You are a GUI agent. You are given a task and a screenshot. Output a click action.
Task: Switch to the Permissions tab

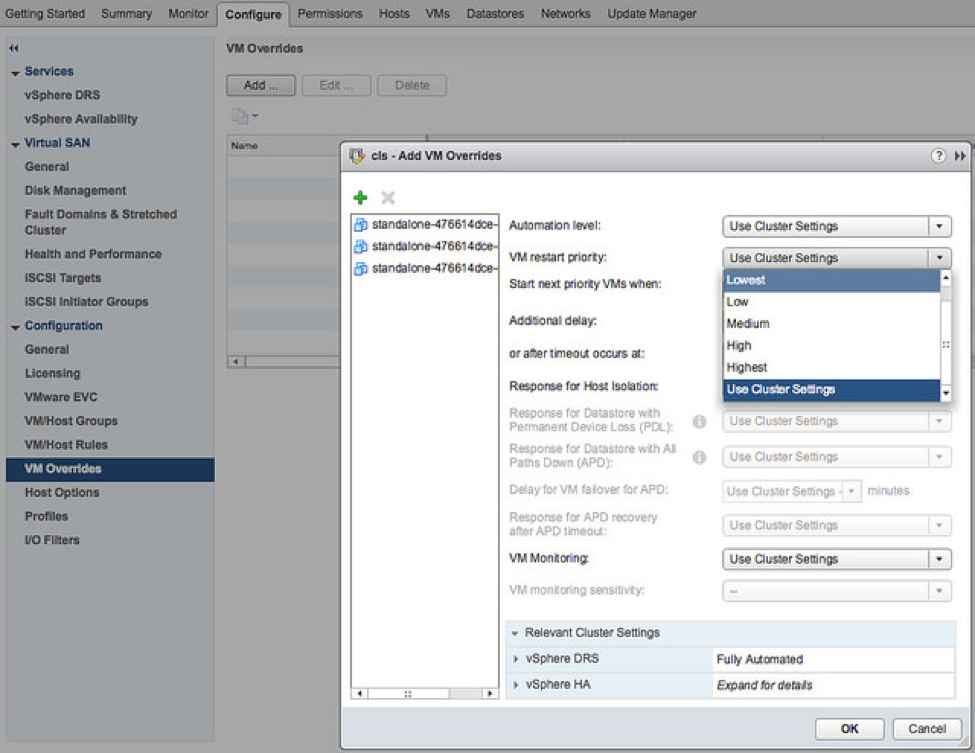(330, 14)
